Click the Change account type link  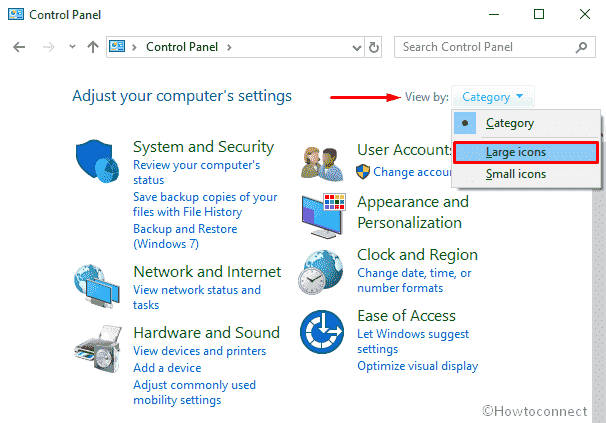pos(412,172)
